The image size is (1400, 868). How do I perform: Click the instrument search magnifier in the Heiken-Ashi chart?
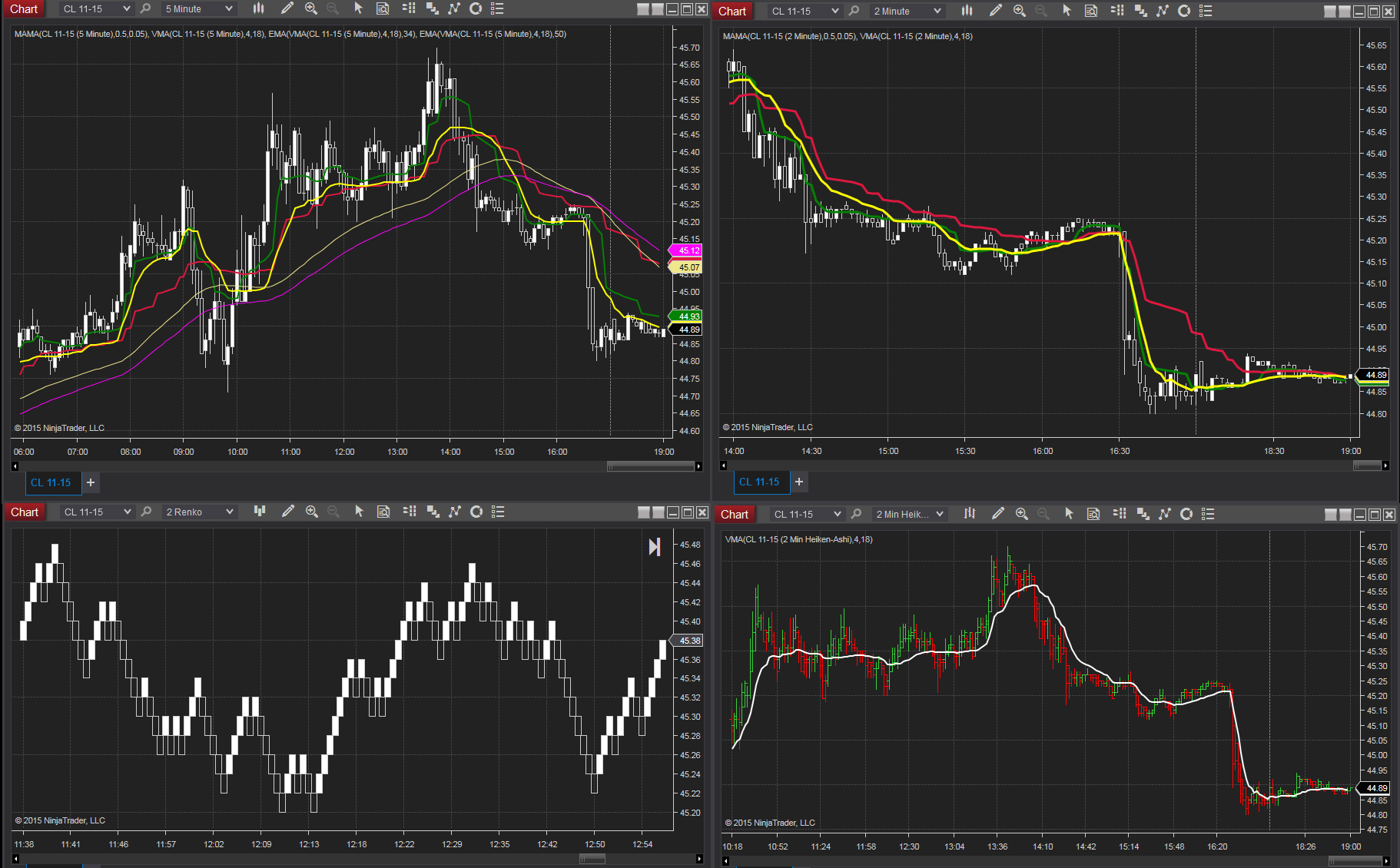pos(856,514)
